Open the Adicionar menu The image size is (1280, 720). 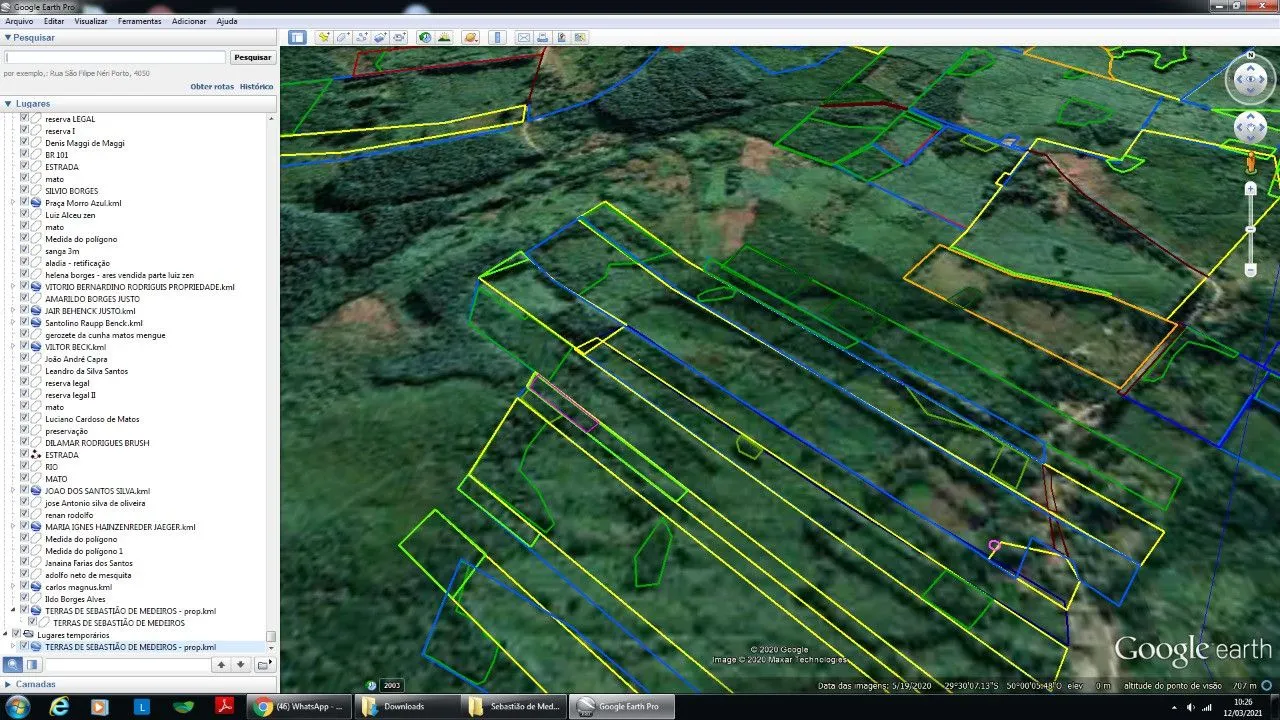(x=189, y=21)
